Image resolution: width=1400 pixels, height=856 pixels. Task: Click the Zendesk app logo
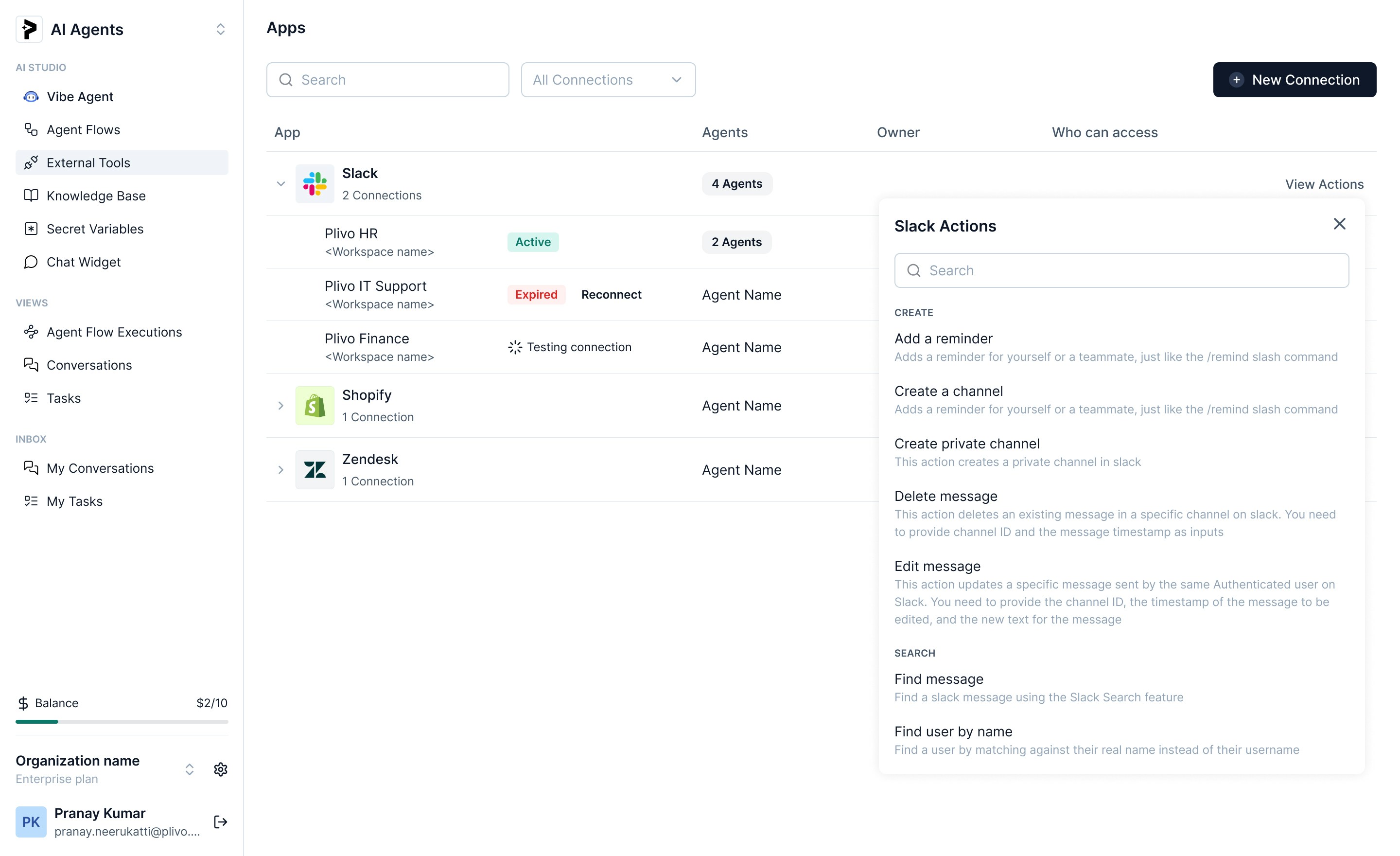click(x=314, y=470)
